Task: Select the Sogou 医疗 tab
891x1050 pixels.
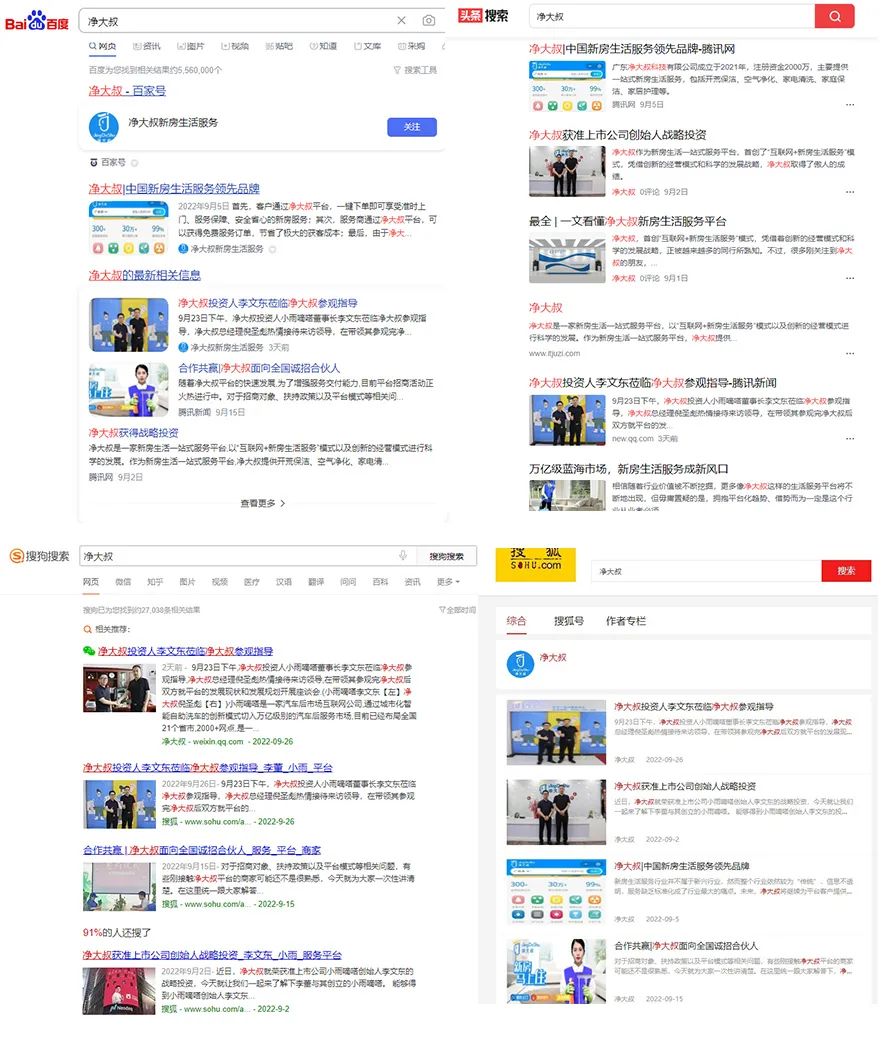Action: pos(252,582)
